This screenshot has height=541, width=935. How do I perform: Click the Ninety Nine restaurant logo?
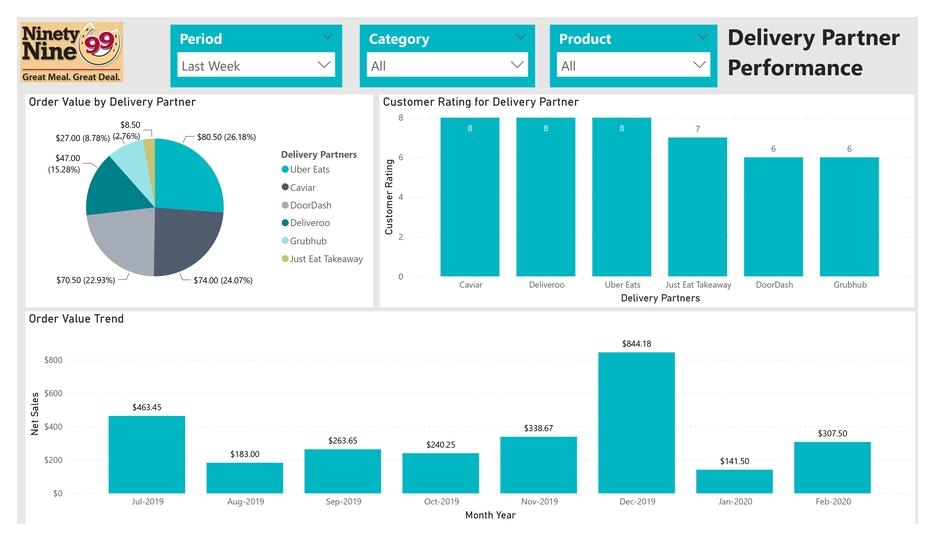[72, 52]
